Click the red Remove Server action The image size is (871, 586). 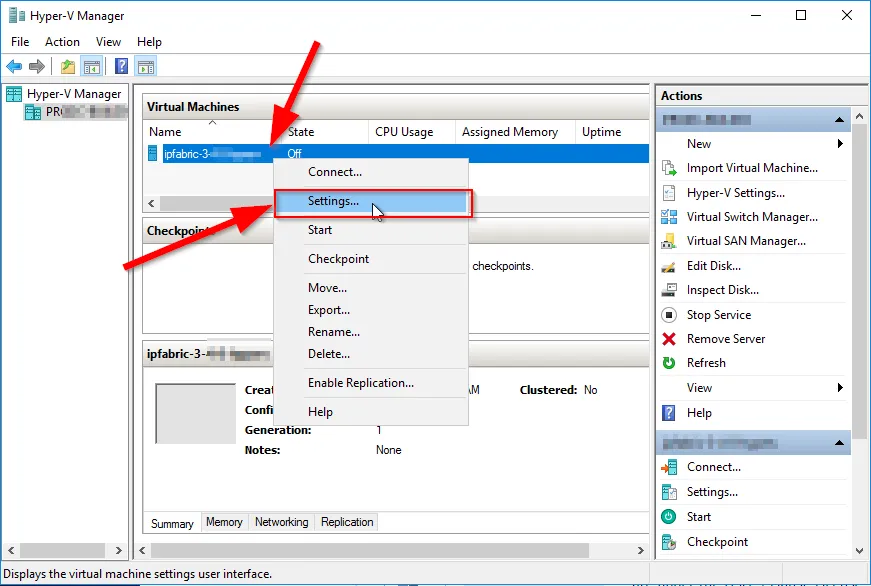tap(725, 339)
